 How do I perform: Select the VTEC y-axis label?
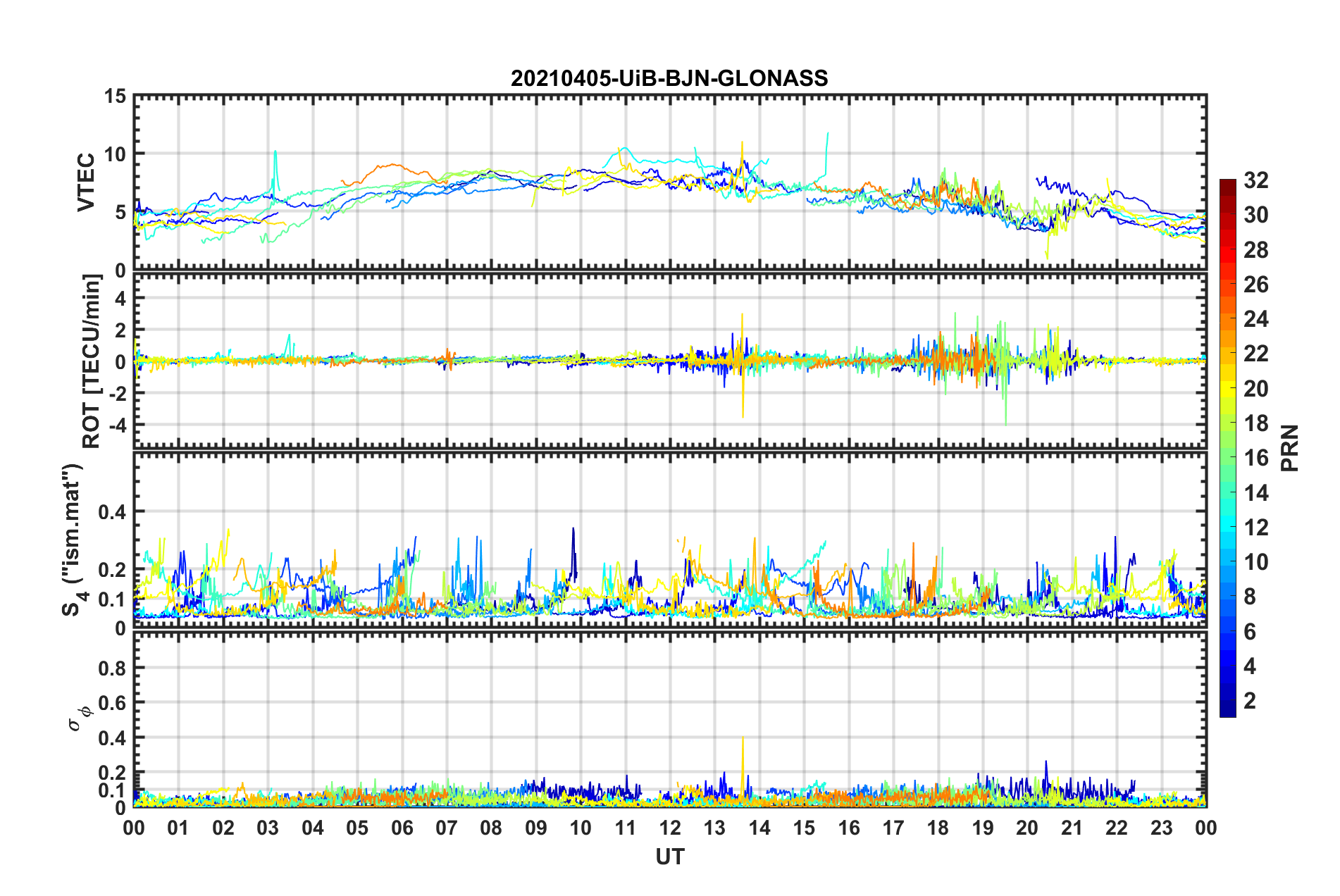click(x=86, y=182)
